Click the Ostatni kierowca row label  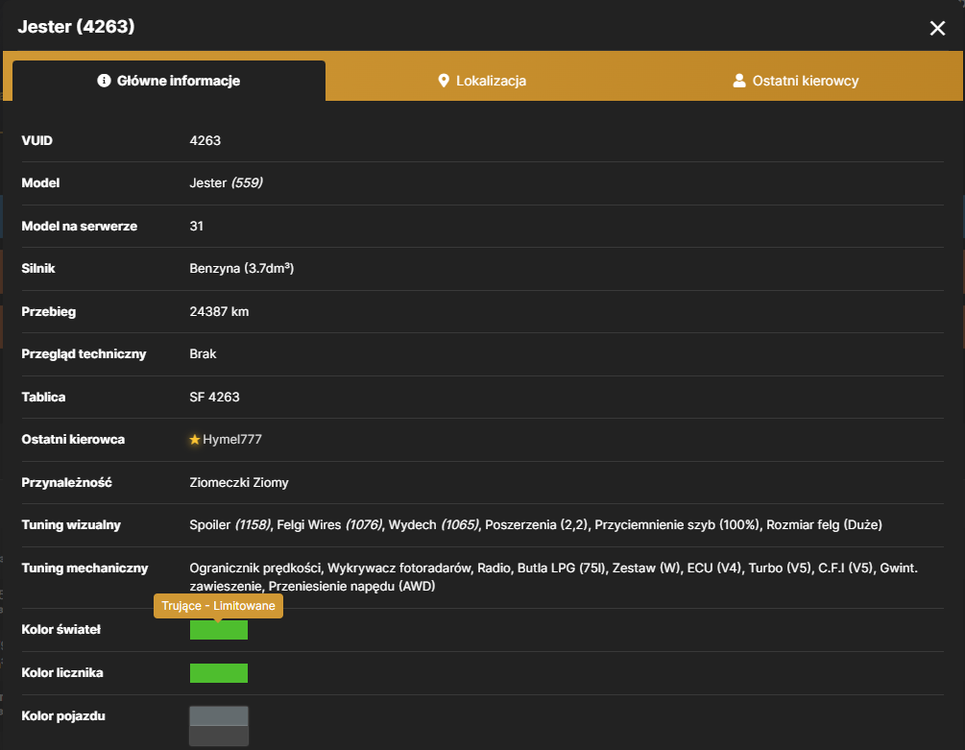click(73, 439)
